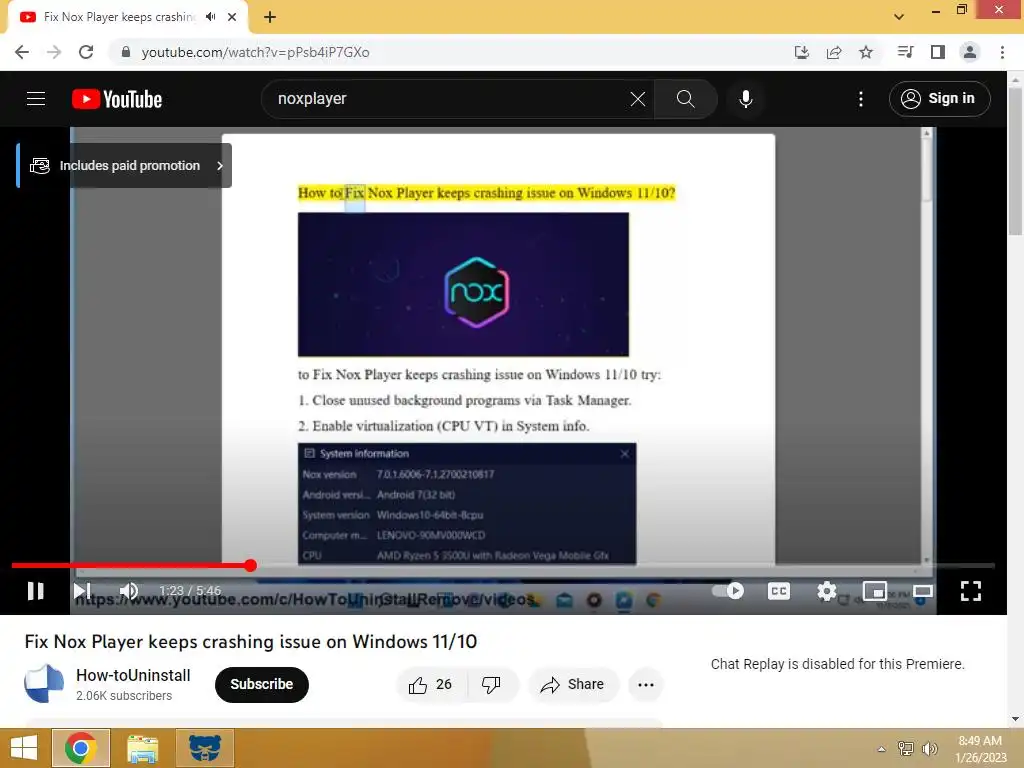Viewport: 1024px width, 768px height.
Task: Mute the video player volume
Action: [x=129, y=591]
